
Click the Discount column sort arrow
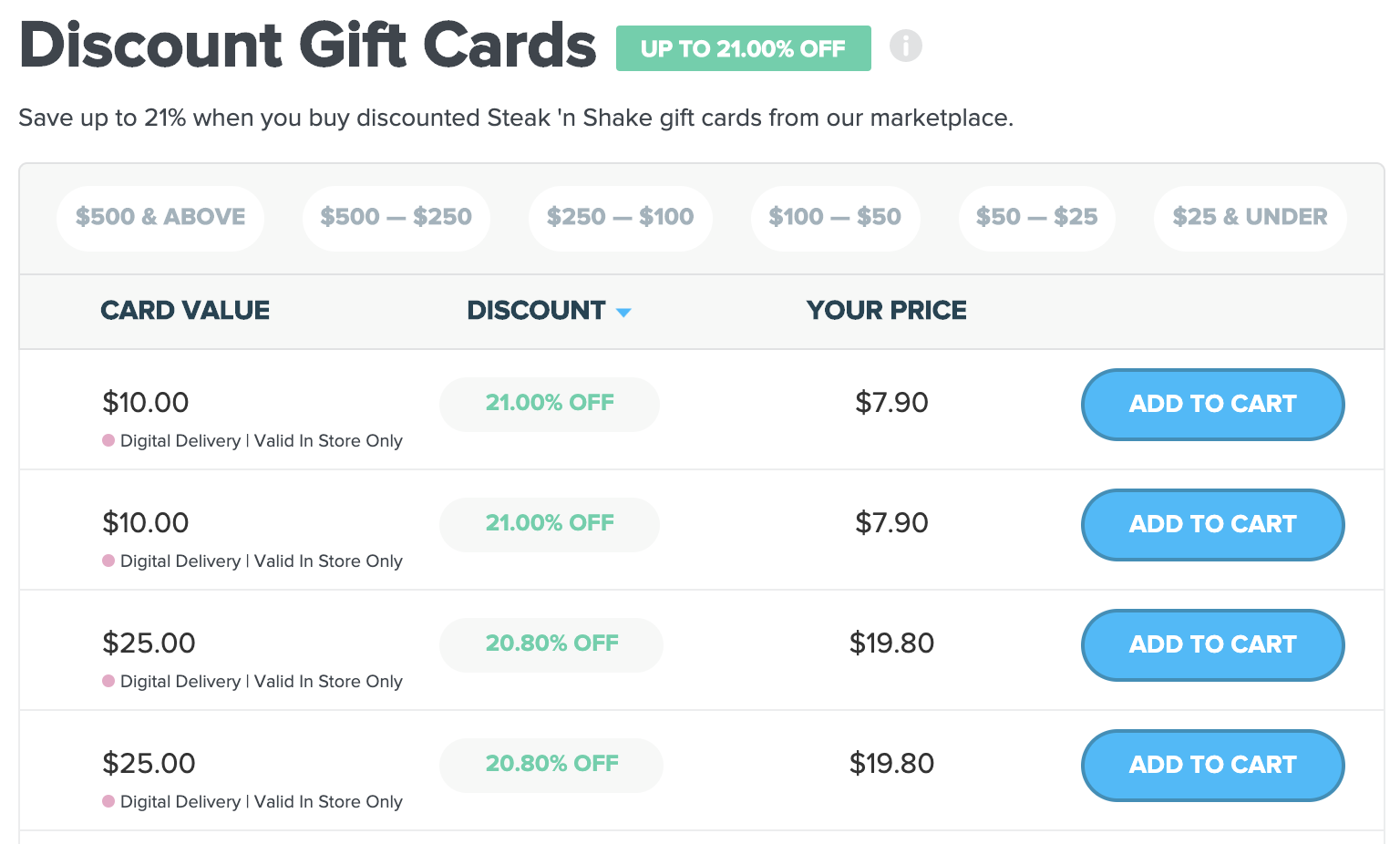coord(623,313)
